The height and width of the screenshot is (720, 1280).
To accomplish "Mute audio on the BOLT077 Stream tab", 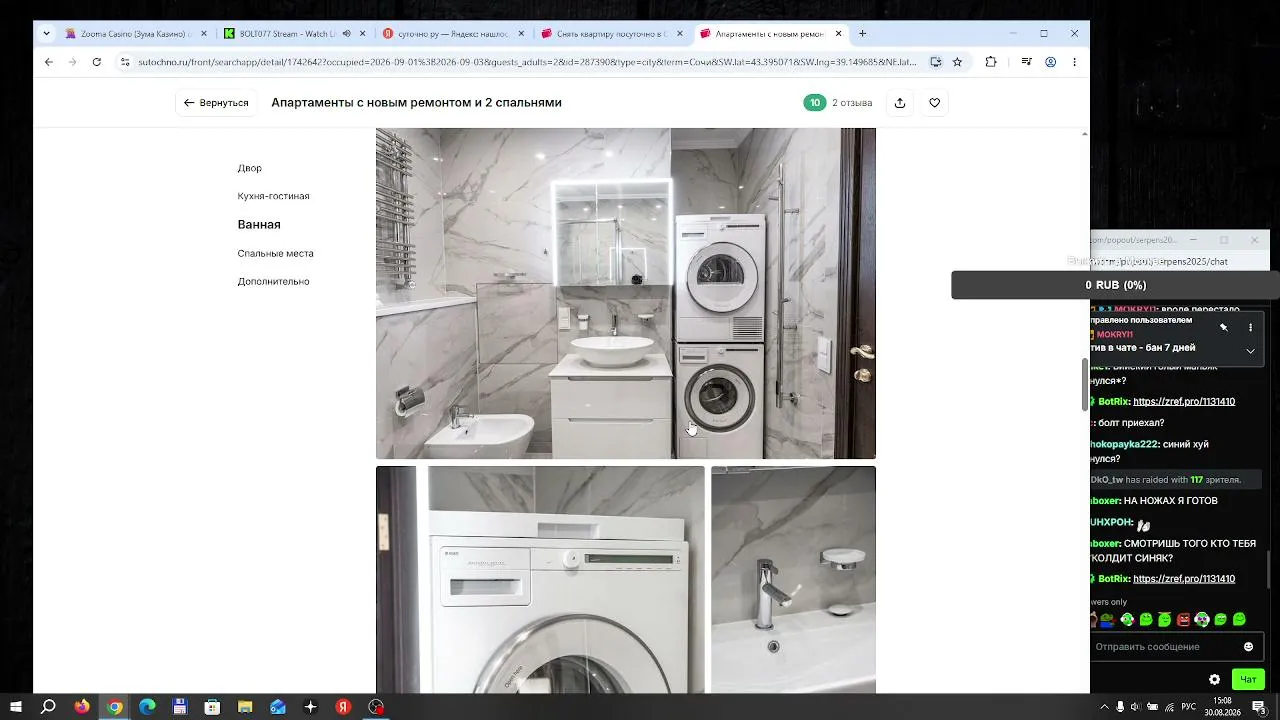I will click(346, 33).
